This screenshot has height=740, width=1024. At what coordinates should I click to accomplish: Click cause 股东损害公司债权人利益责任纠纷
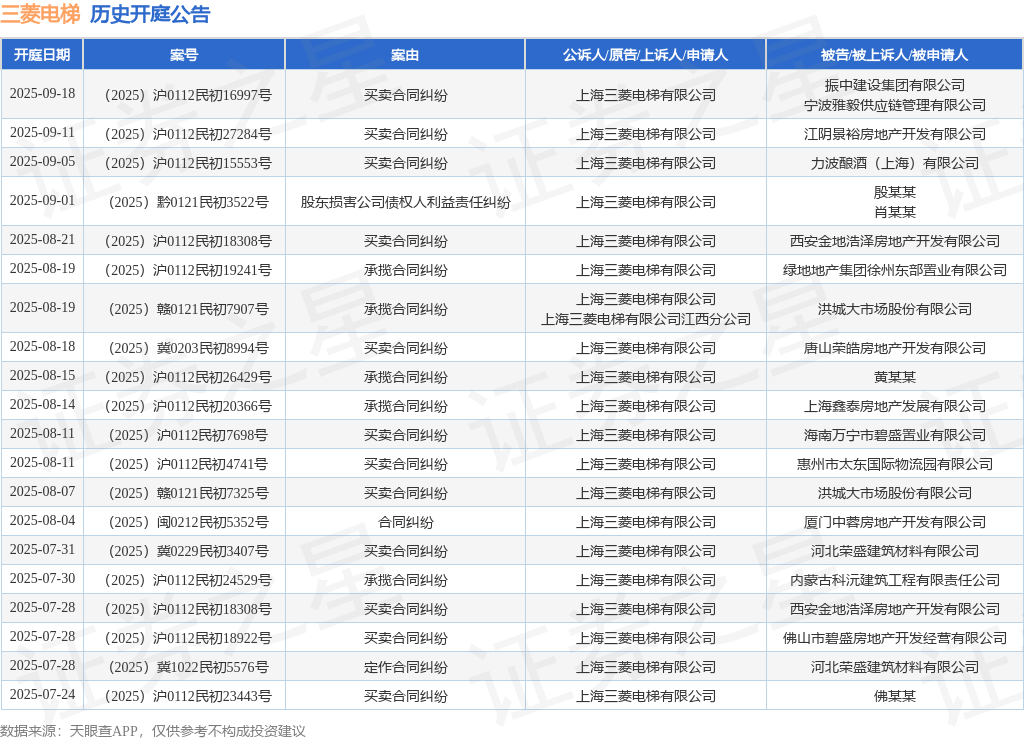click(x=405, y=202)
